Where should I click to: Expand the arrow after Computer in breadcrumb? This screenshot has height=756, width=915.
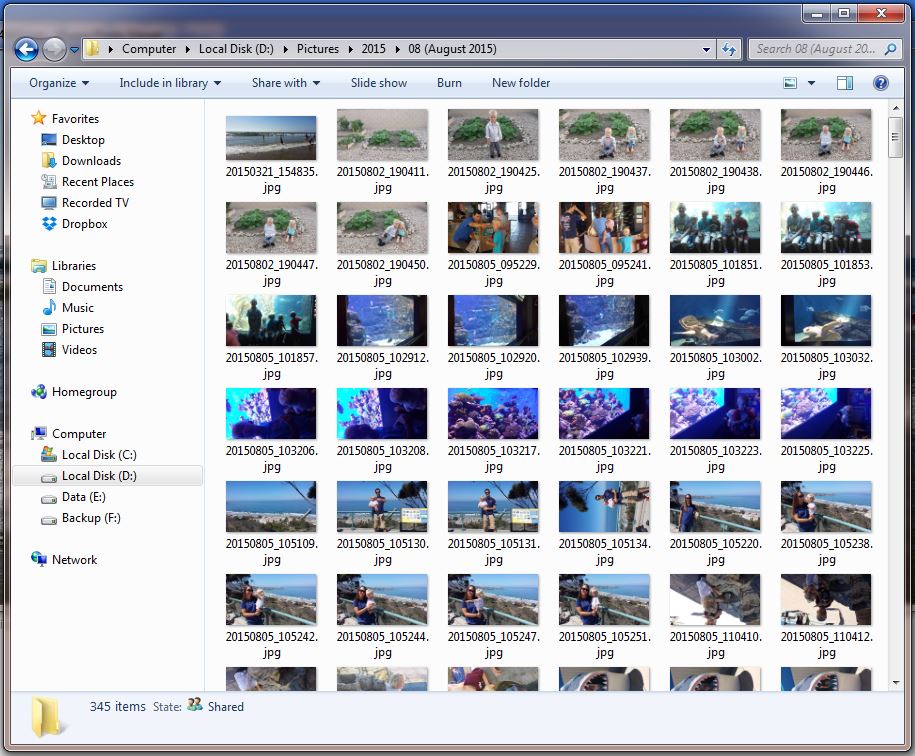point(187,49)
